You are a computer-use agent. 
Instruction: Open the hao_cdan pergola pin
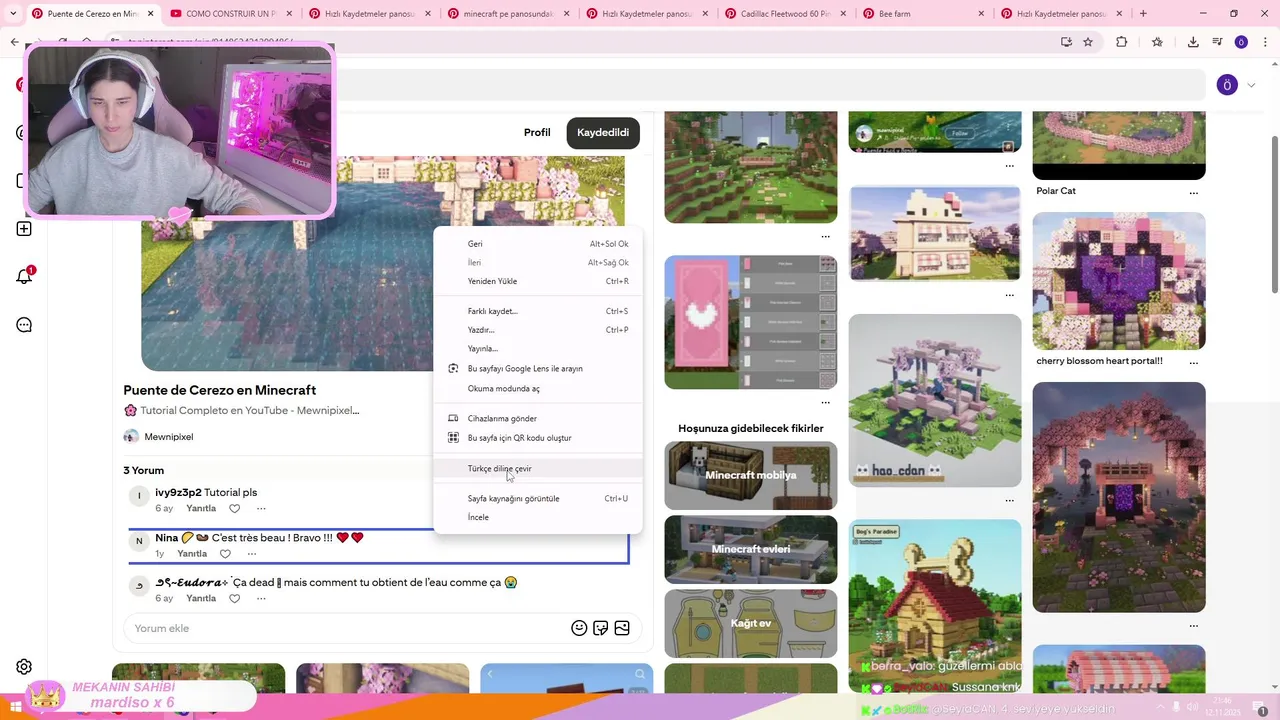click(935, 401)
